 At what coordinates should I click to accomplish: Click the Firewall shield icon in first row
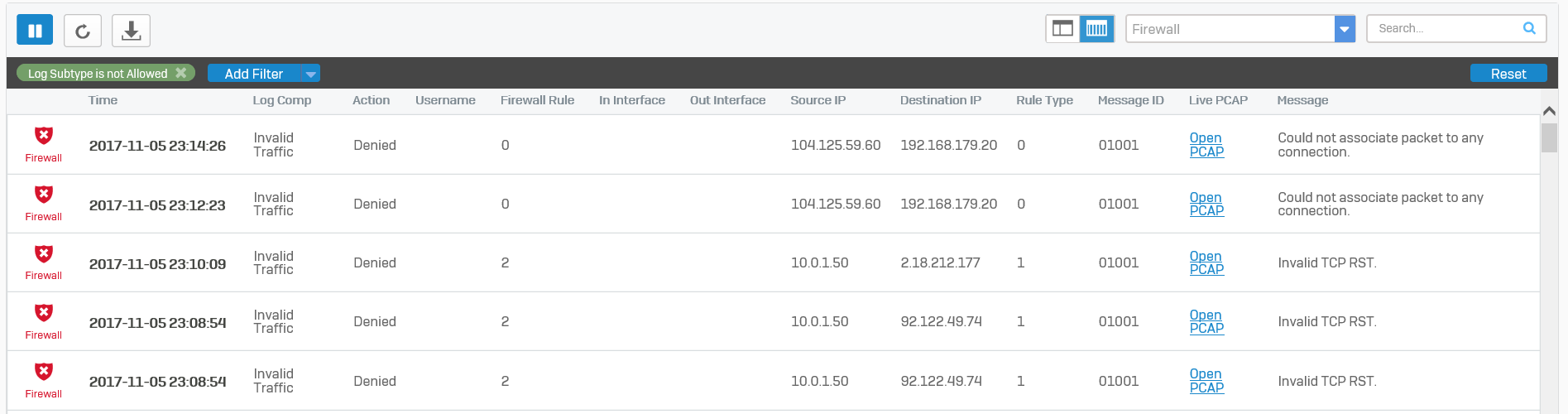pyautogui.click(x=44, y=136)
